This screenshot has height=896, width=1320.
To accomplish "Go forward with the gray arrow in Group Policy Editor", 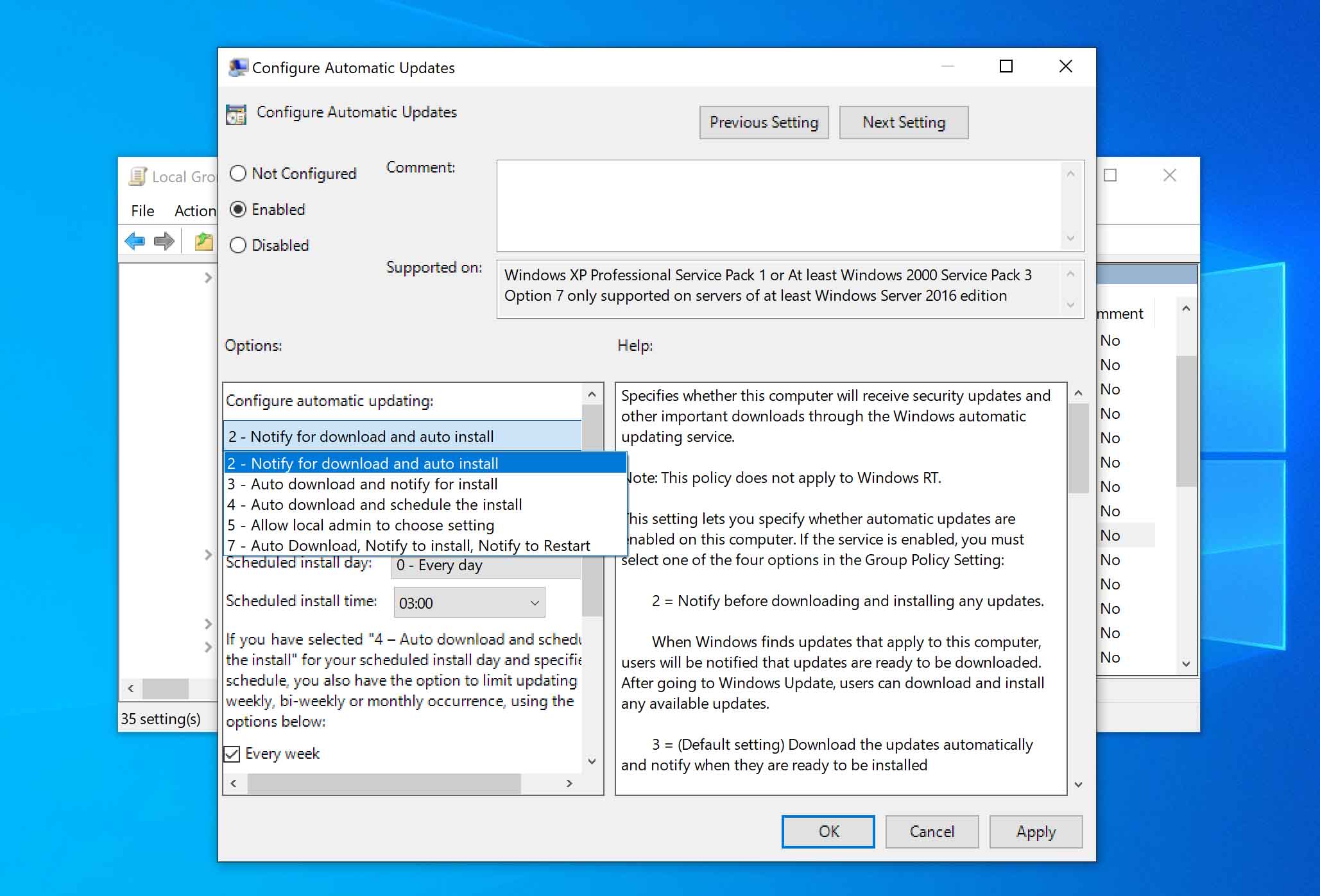I will (x=164, y=241).
